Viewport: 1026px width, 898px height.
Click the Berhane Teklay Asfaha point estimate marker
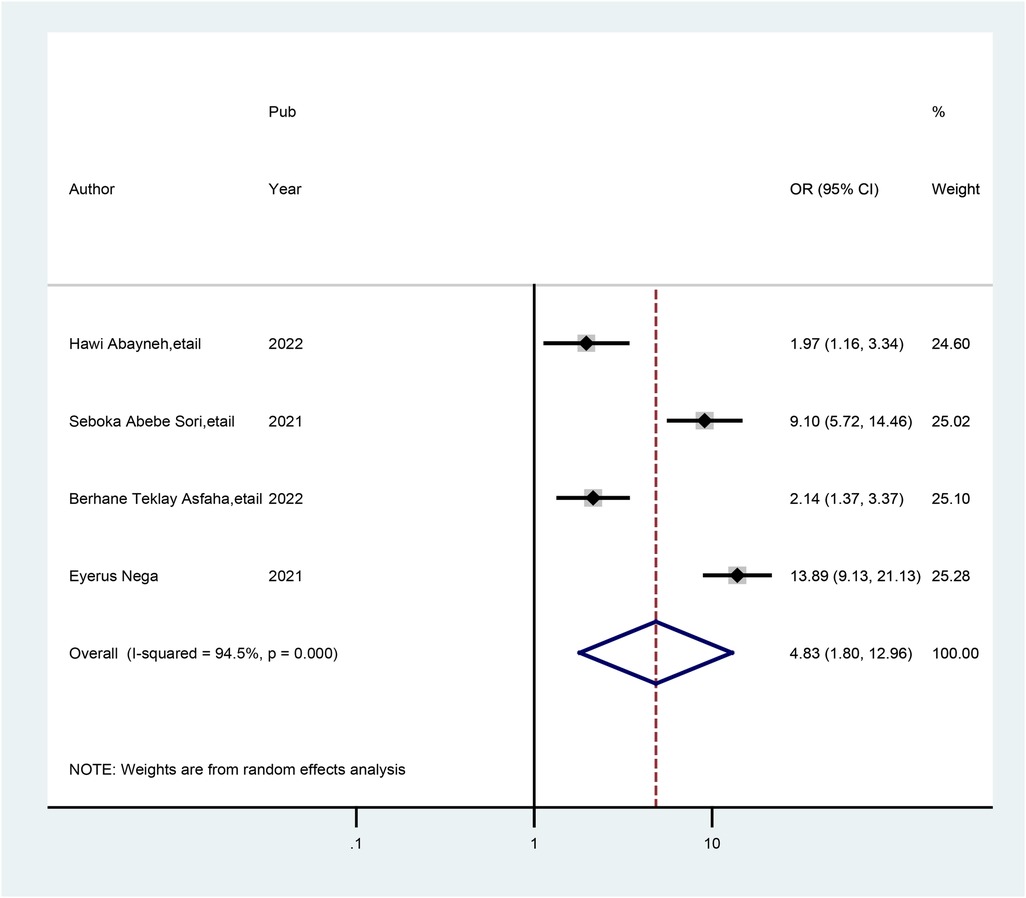pos(593,498)
